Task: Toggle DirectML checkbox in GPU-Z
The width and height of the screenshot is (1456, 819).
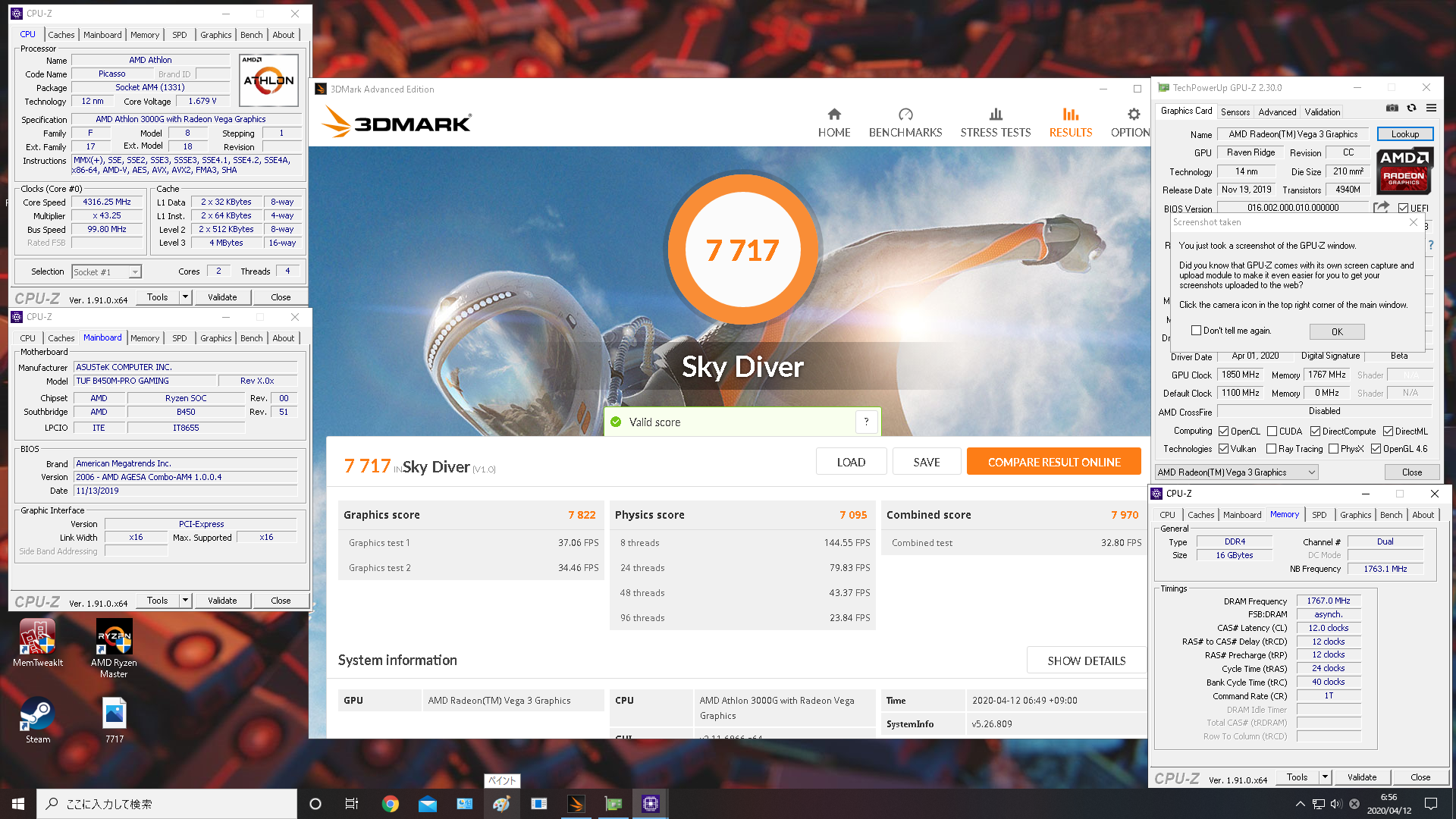Action: click(x=1388, y=431)
